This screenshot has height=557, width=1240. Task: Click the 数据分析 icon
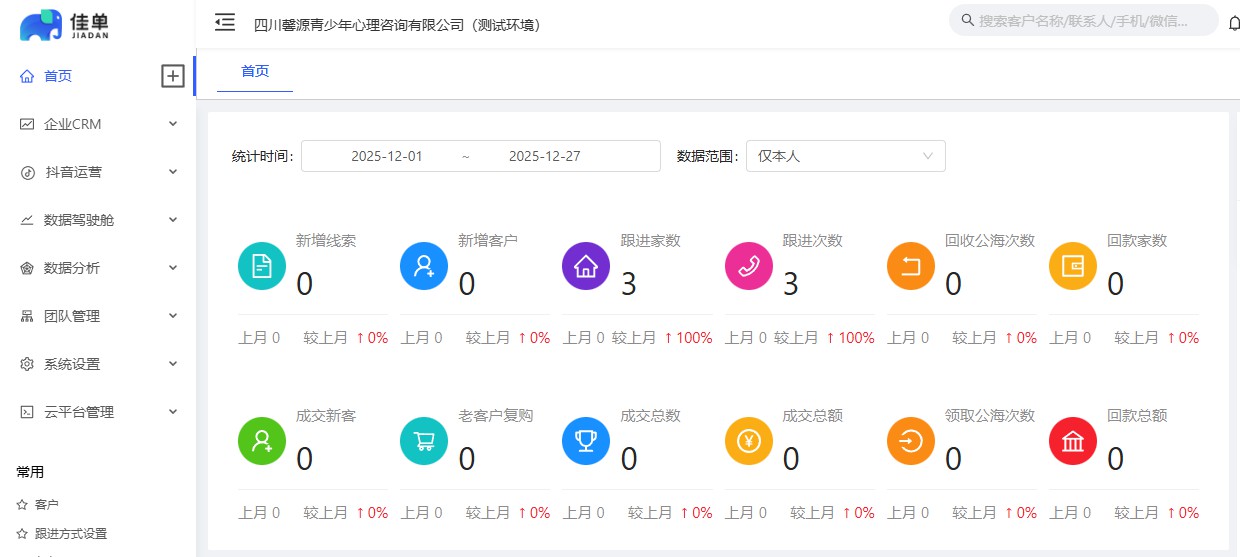coord(27,268)
